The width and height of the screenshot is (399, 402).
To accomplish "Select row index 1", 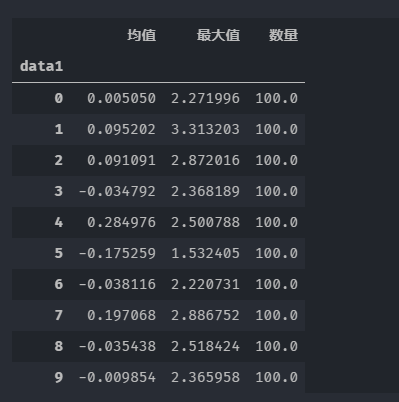I will tap(59, 129).
